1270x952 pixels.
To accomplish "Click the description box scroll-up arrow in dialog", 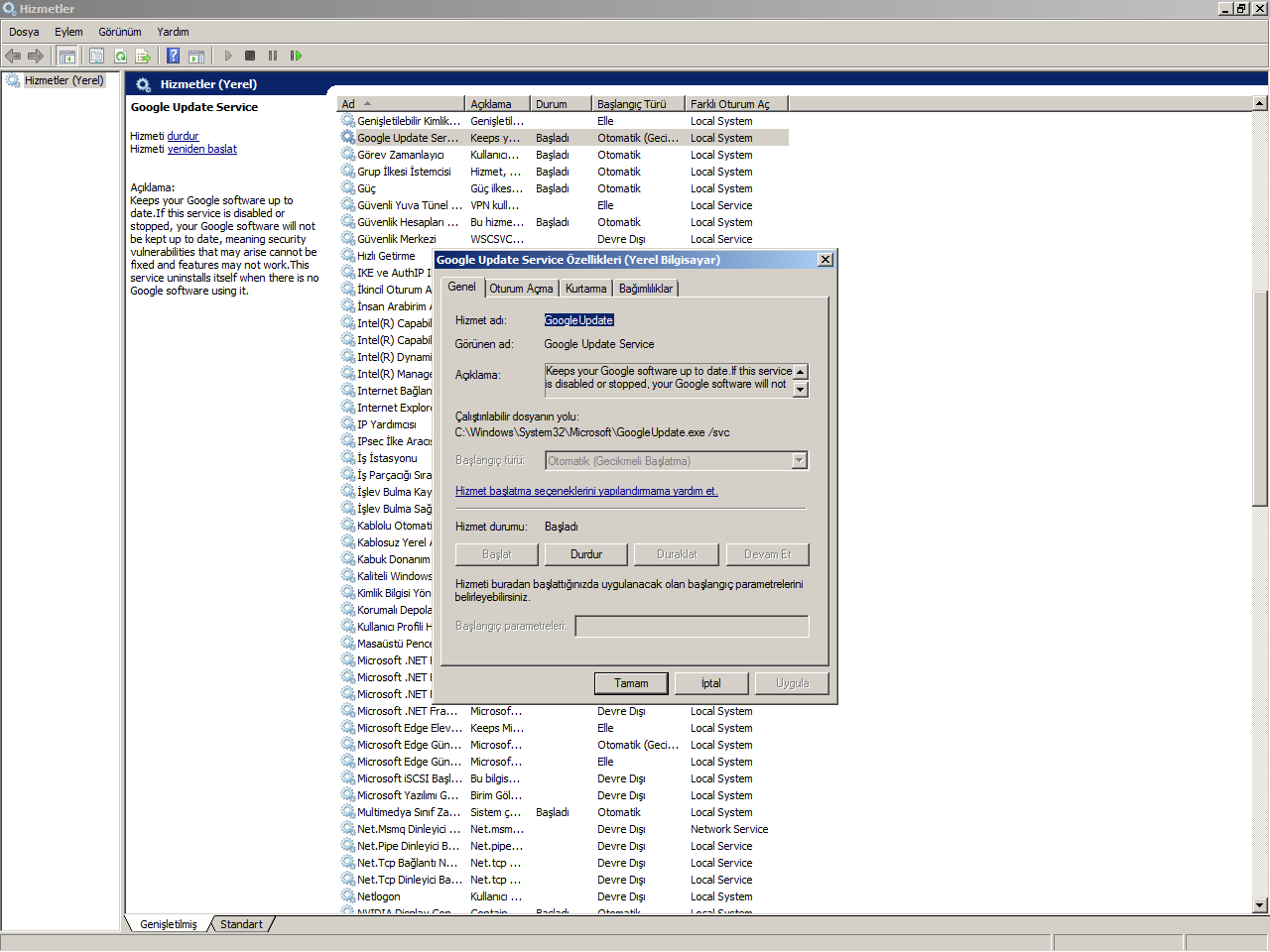I will (x=801, y=372).
